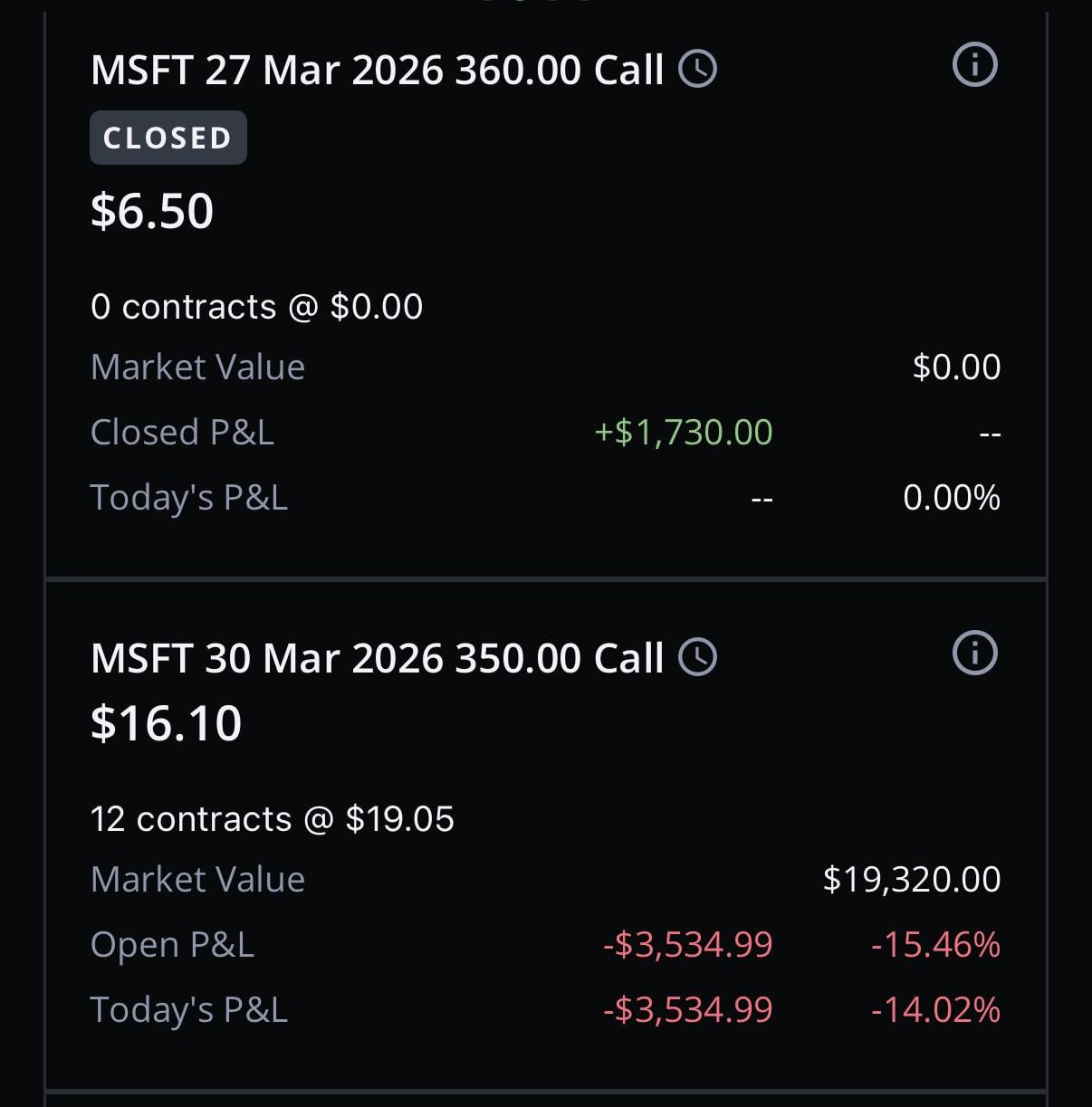Click the Open P&L label

pos(172,944)
